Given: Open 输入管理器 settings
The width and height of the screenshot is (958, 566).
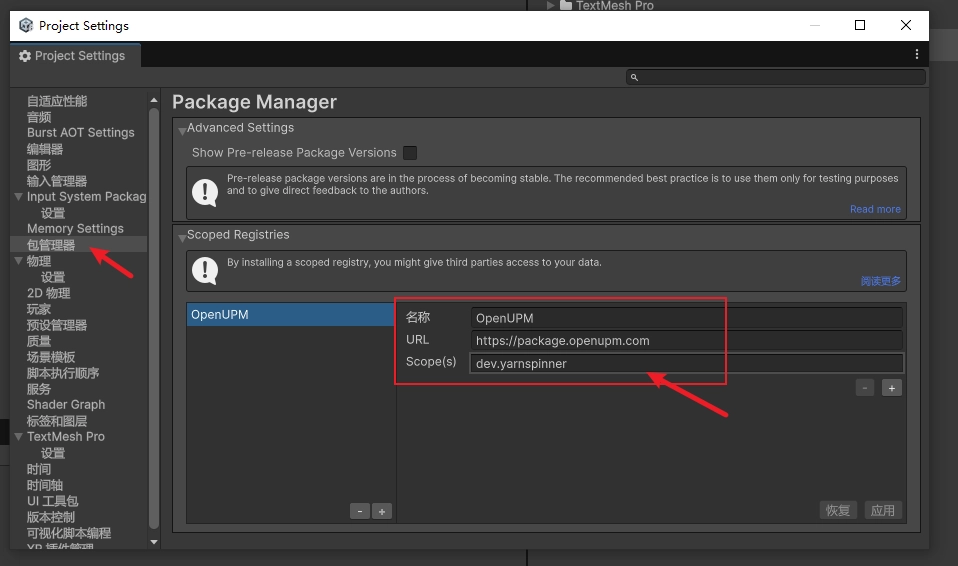Looking at the screenshot, I should coord(57,181).
